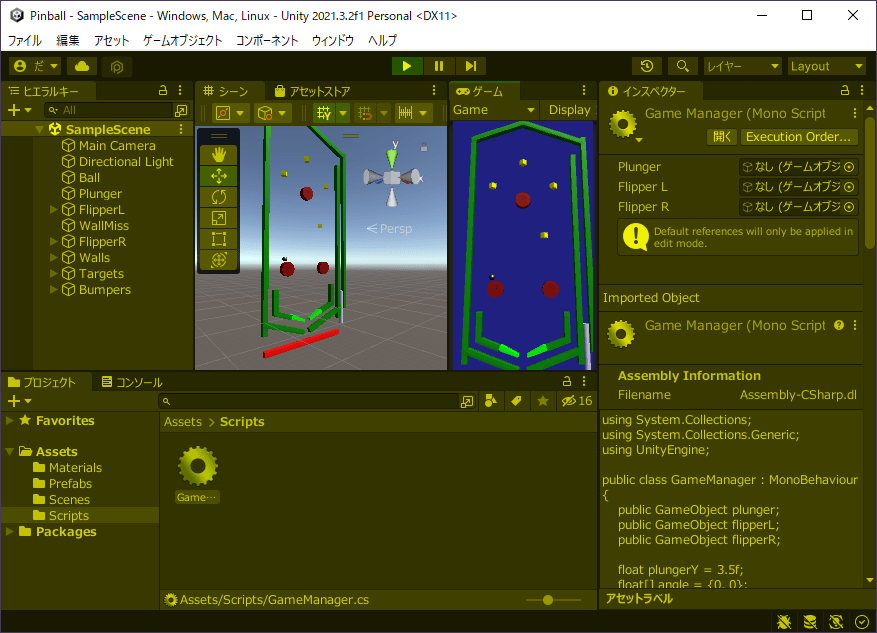Collapse the SampleScene tree node
877x633 pixels.
click(x=39, y=130)
